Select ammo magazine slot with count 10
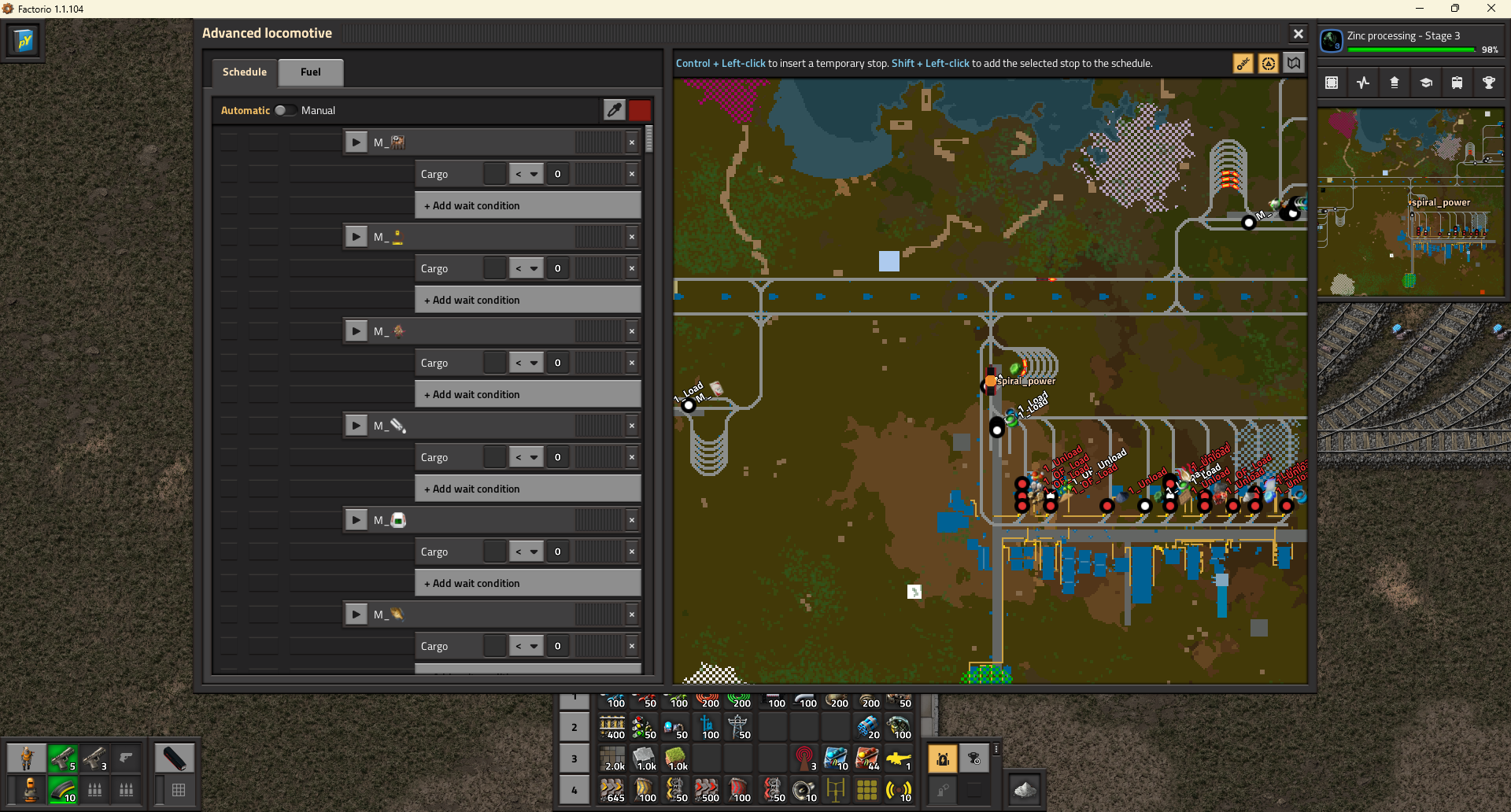The width and height of the screenshot is (1511, 812). click(63, 790)
